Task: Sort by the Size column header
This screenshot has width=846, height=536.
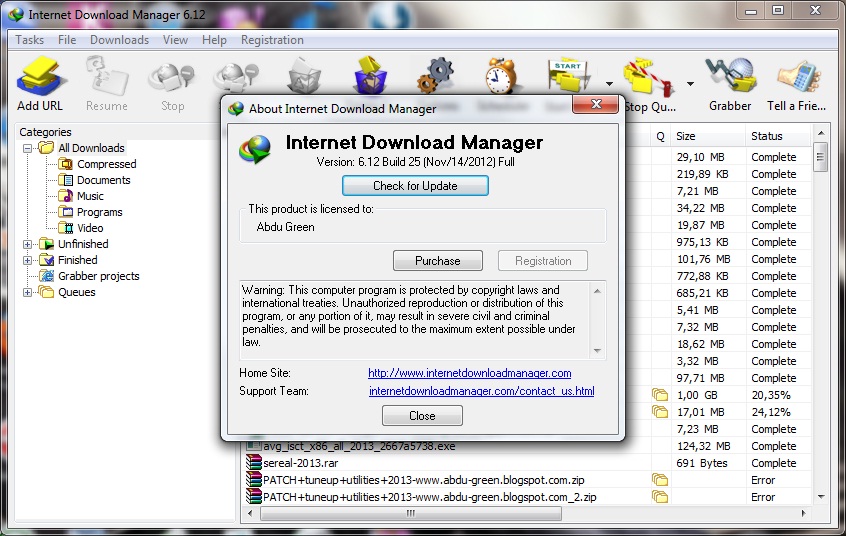Action: pyautogui.click(x=708, y=136)
